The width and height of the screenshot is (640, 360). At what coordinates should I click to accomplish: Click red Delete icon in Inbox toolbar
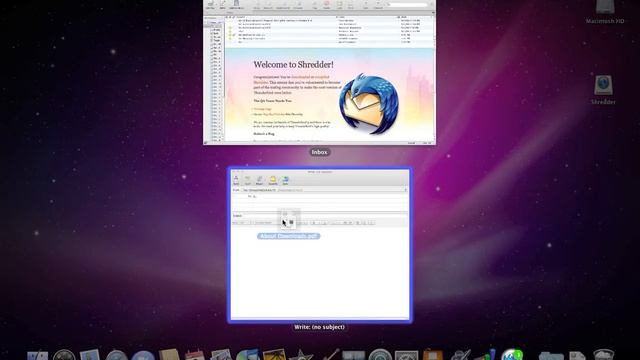click(x=327, y=4)
